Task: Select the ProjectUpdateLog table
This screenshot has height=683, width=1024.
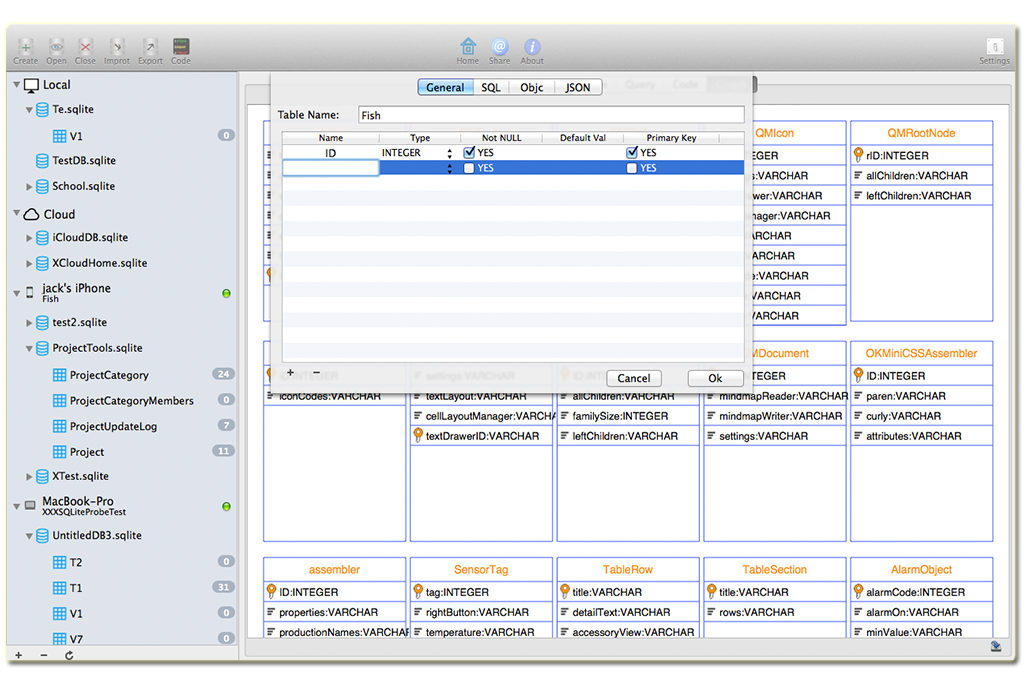Action: tap(113, 426)
